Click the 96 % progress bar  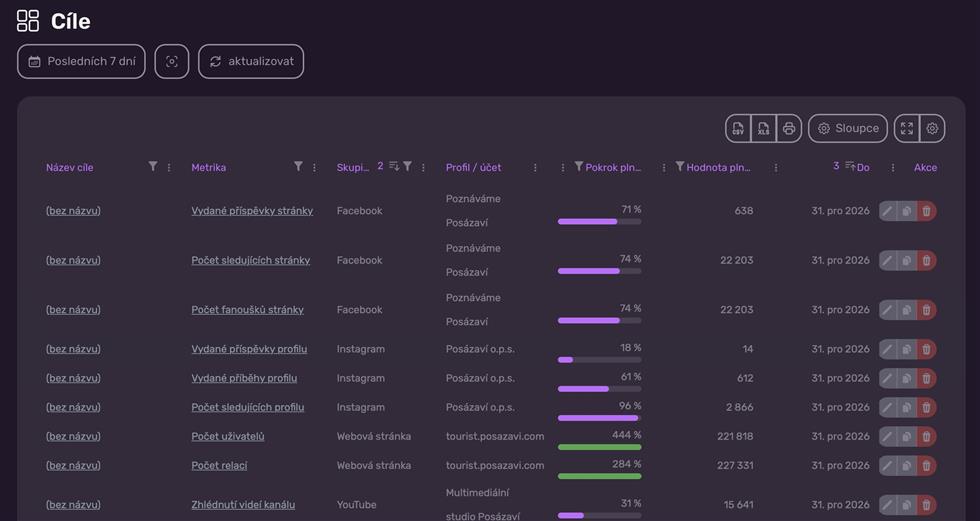click(599, 418)
